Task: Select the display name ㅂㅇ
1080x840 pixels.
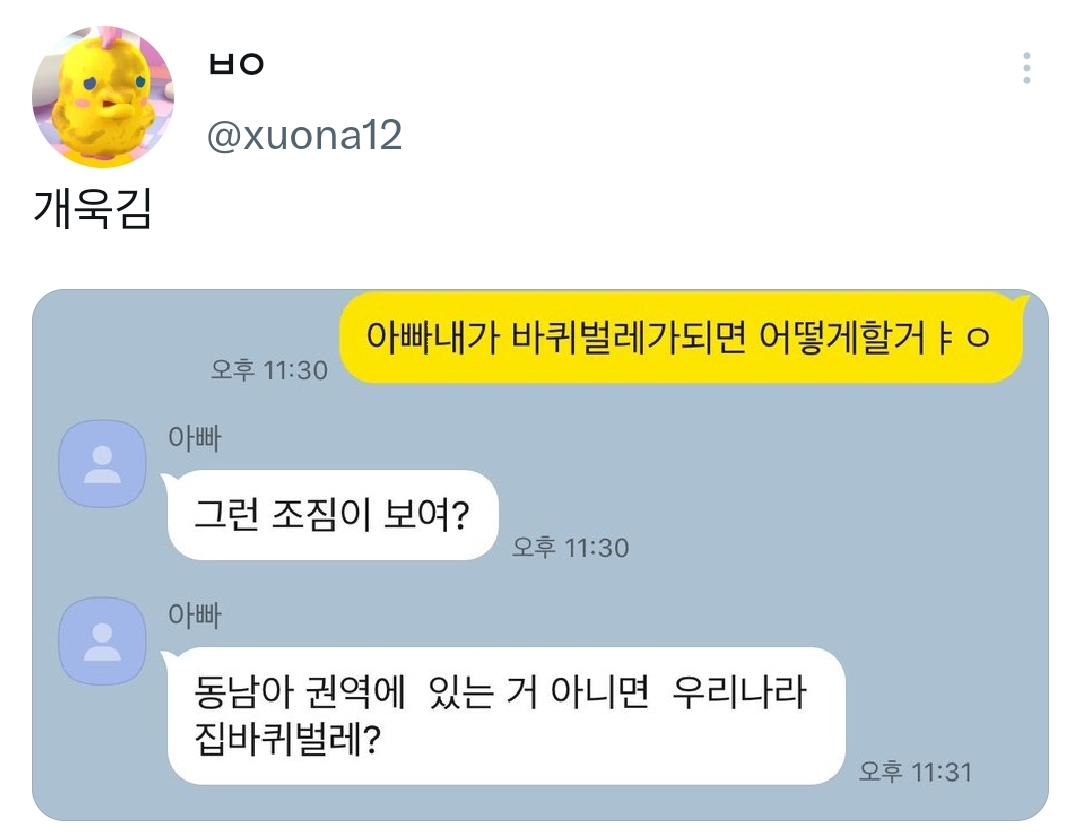Action: (x=236, y=64)
